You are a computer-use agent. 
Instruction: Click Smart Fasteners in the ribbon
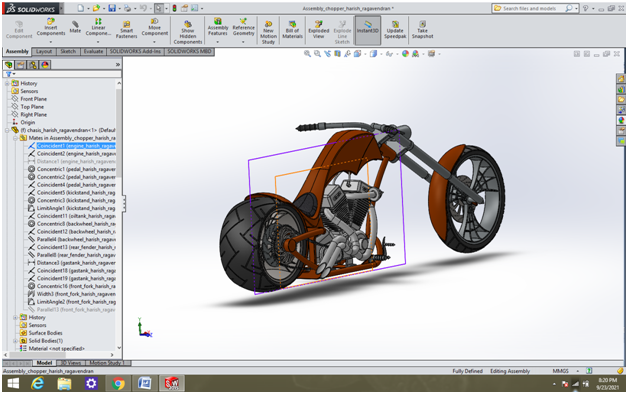127,30
